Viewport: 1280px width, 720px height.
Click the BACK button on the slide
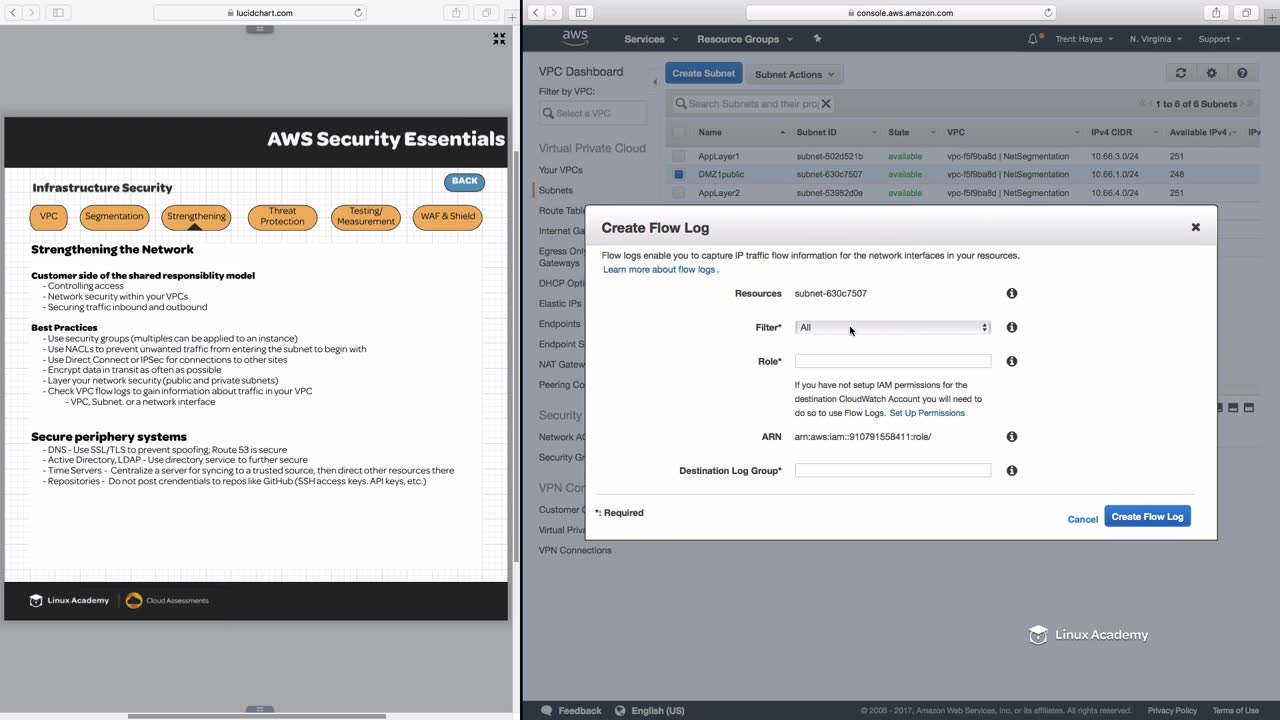click(465, 181)
